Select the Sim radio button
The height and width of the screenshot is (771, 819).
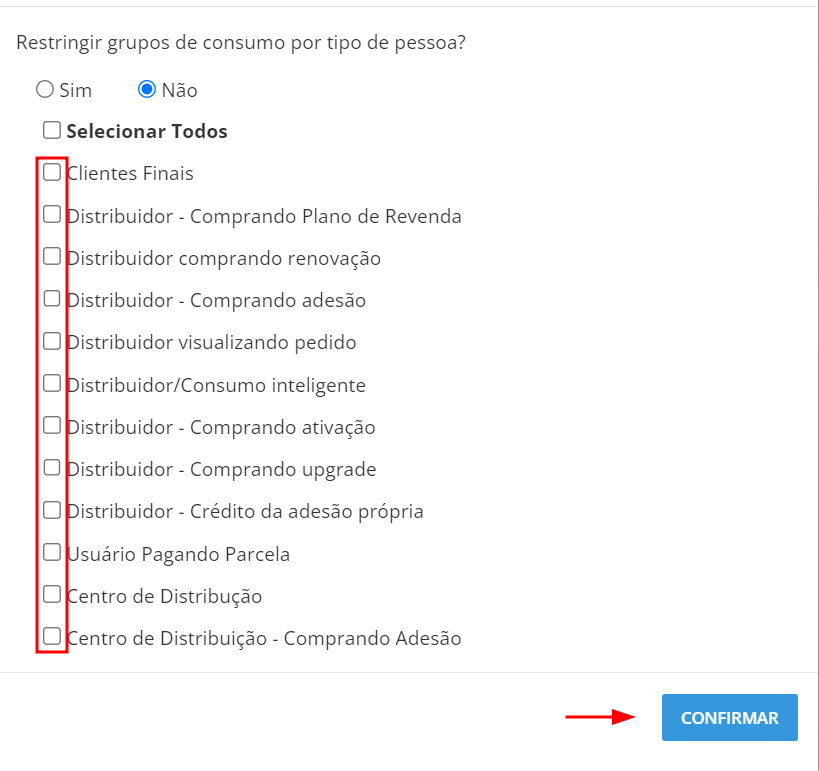[45, 90]
